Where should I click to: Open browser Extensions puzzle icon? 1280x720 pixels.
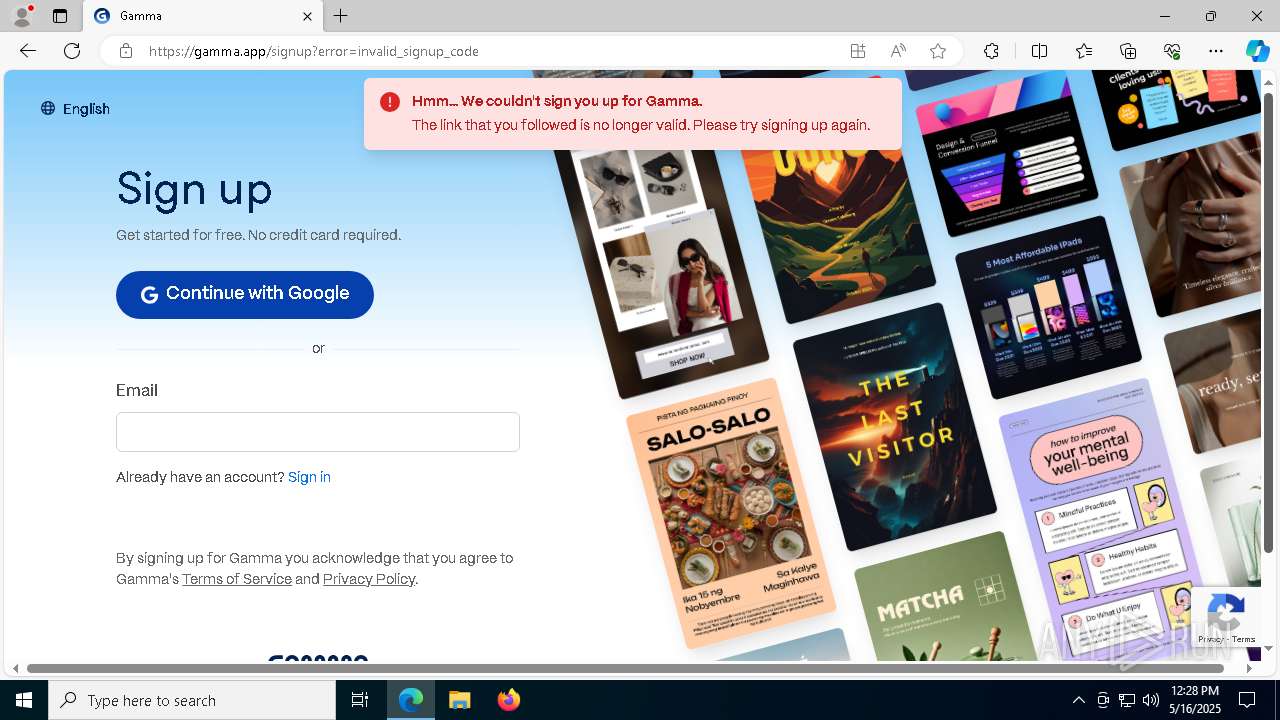click(991, 51)
